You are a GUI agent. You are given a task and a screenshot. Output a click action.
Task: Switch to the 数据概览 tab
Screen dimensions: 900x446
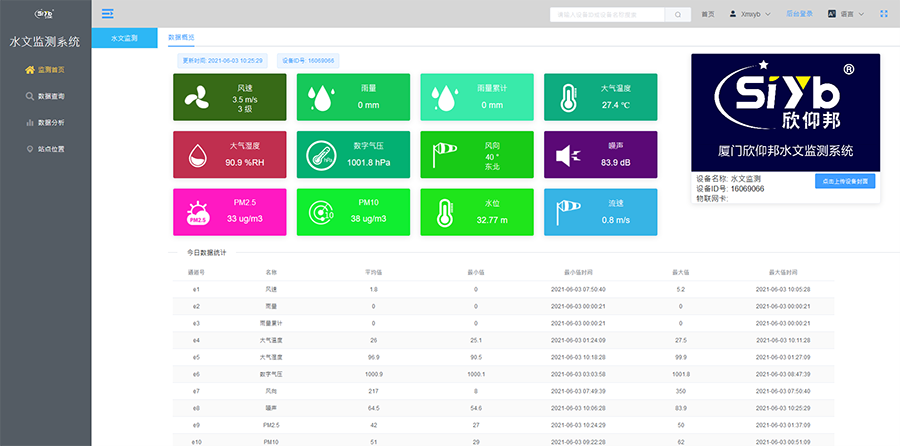(181, 37)
